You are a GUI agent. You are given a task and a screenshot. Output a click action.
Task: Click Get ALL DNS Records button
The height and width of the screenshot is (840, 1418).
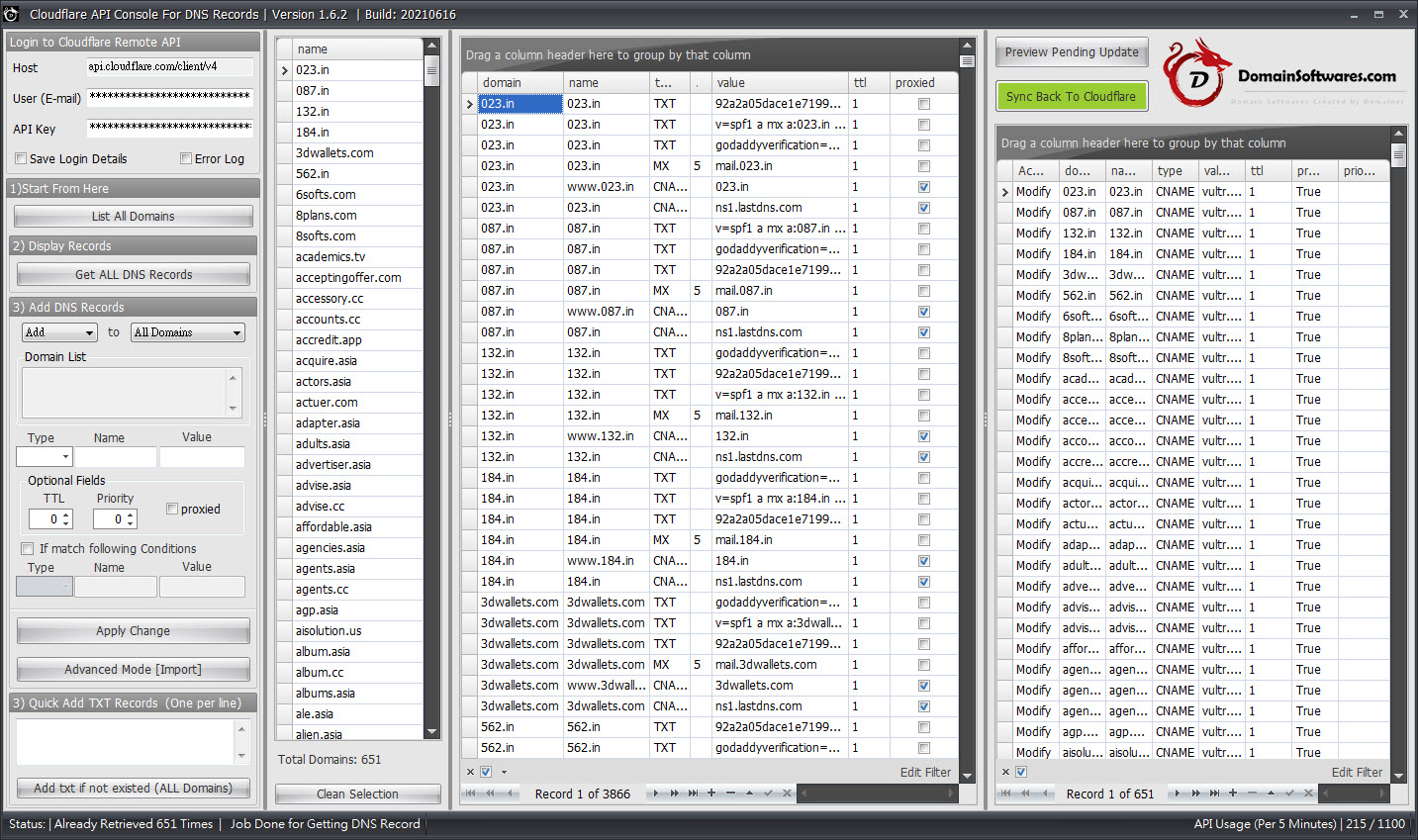pos(134,275)
